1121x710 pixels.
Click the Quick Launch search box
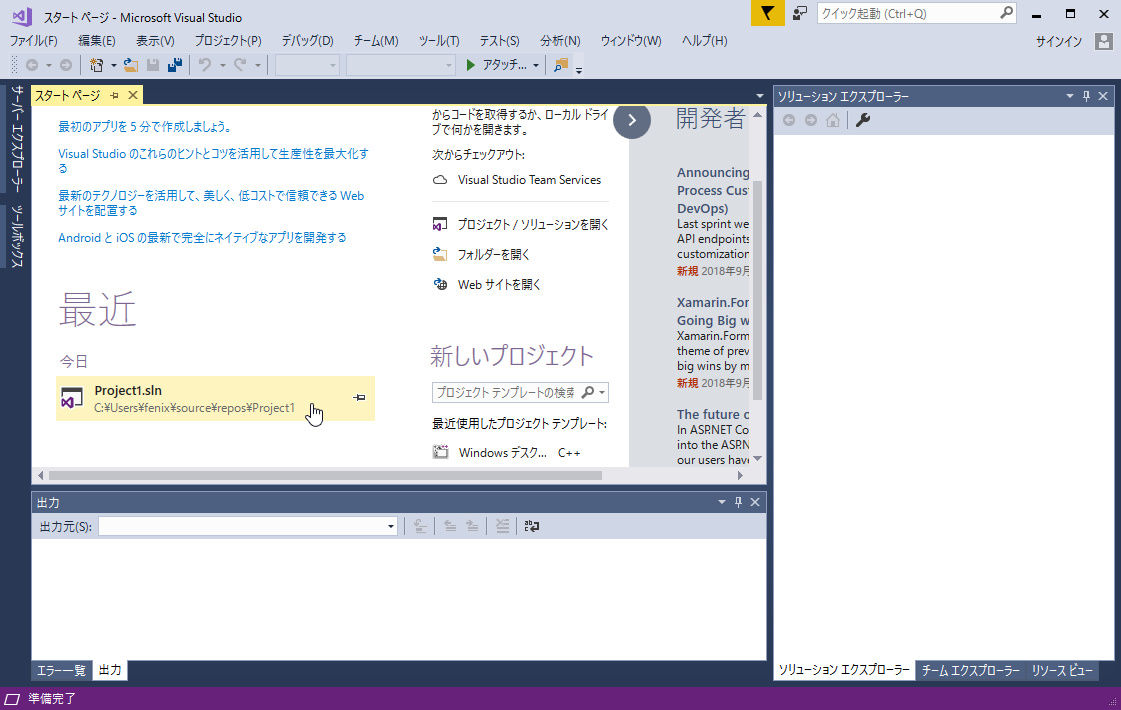pyautogui.click(x=916, y=14)
